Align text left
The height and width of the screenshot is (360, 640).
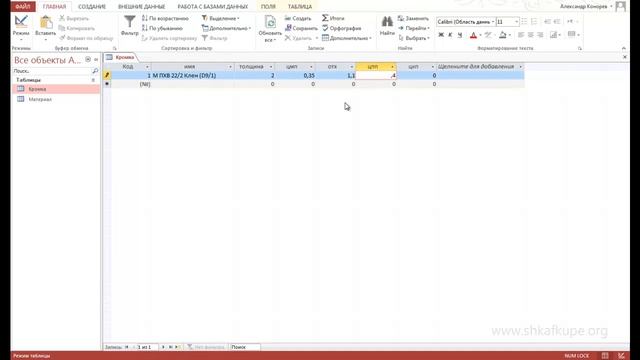tap(521, 35)
